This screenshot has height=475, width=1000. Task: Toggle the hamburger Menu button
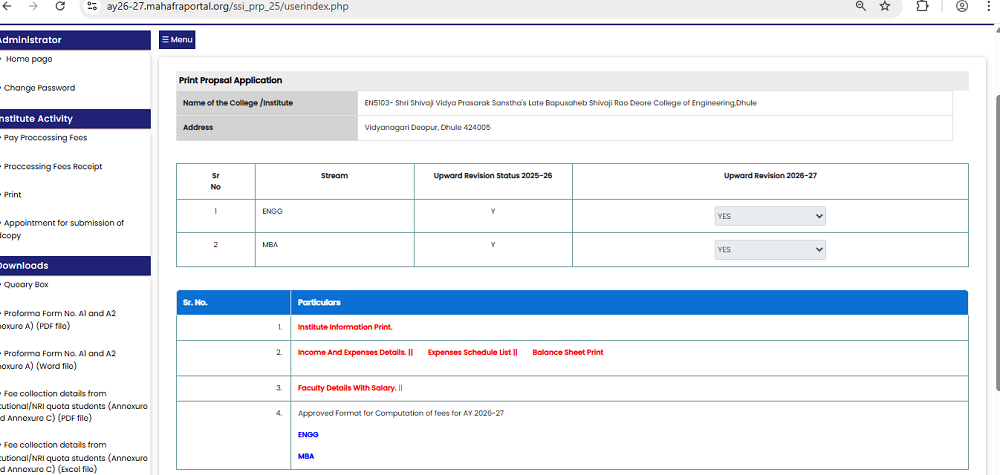pyautogui.click(x=177, y=40)
